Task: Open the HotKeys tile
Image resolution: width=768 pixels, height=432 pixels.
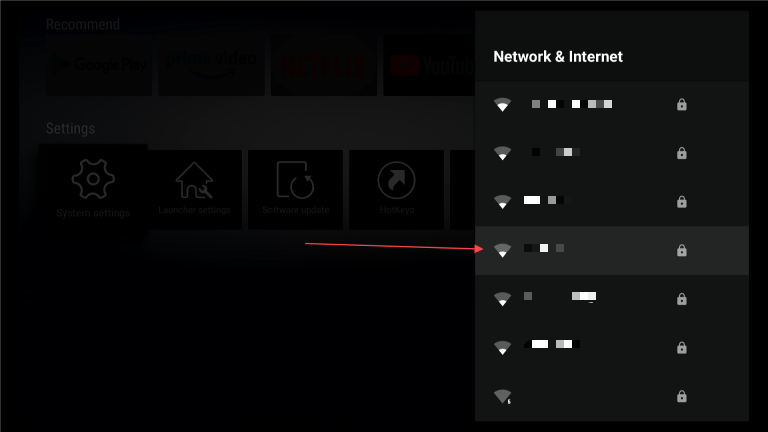Action: [x=396, y=190]
